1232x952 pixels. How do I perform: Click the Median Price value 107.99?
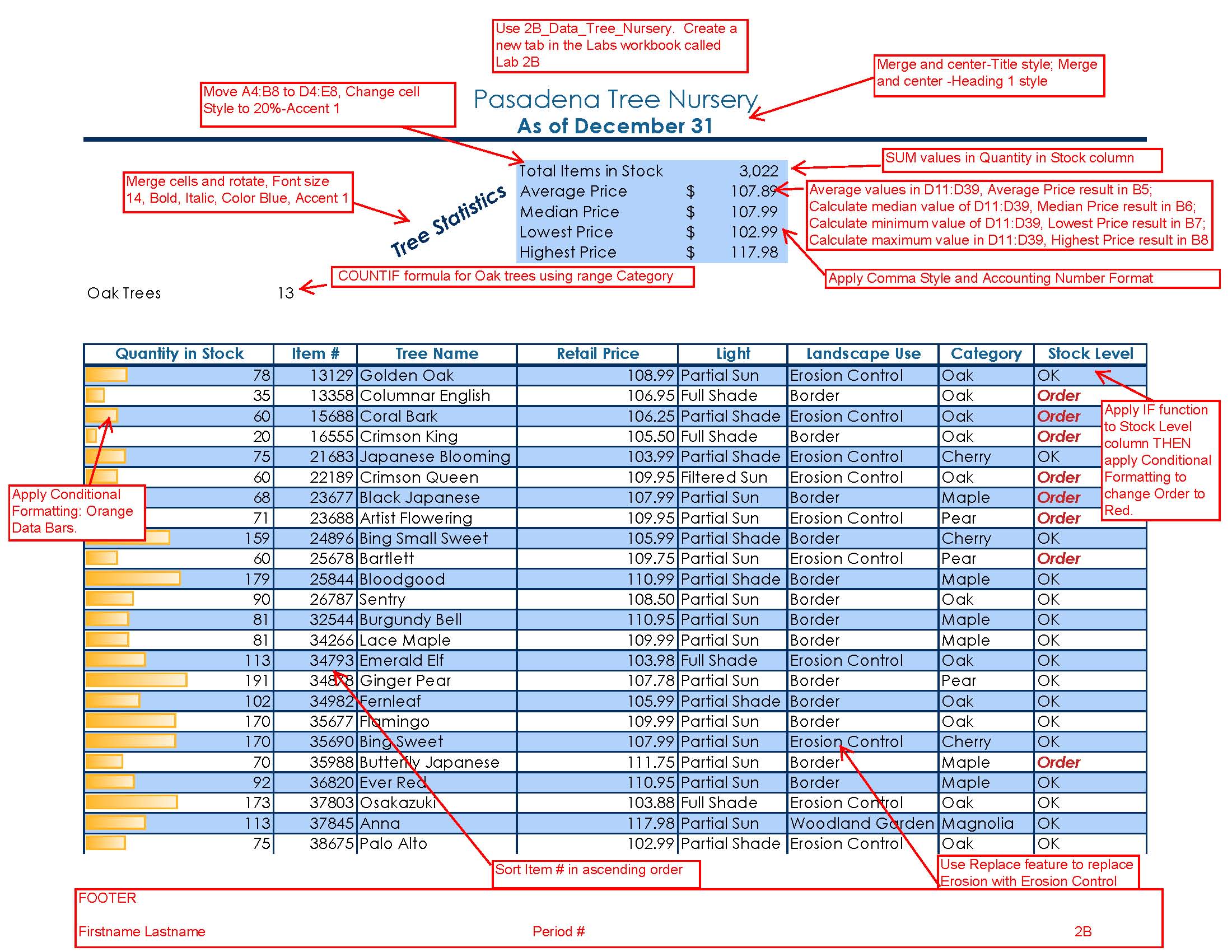coord(754,212)
